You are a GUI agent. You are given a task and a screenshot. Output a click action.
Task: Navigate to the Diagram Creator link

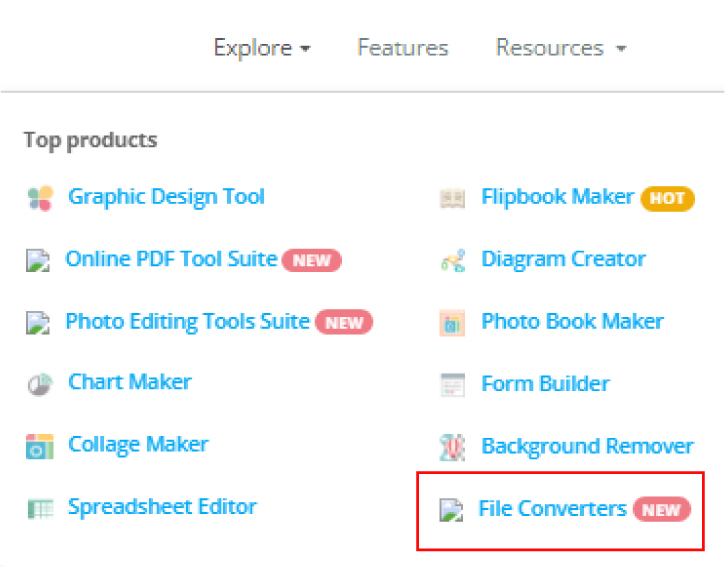click(x=563, y=259)
